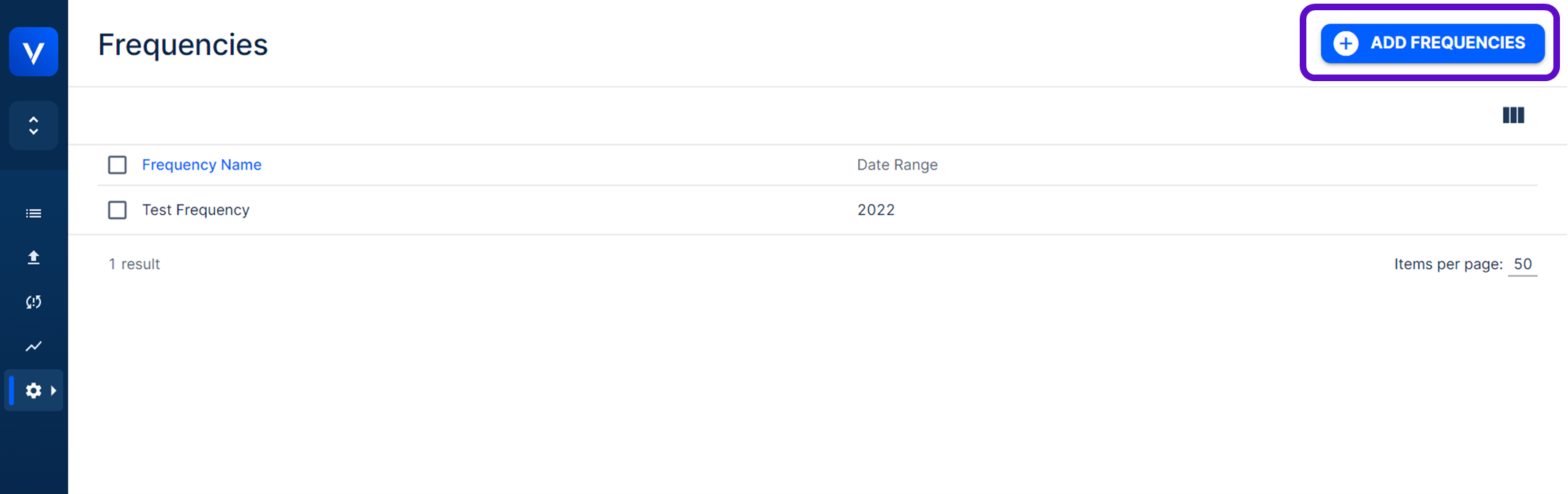
Task: Click the plus circle icon
Action: [1345, 43]
